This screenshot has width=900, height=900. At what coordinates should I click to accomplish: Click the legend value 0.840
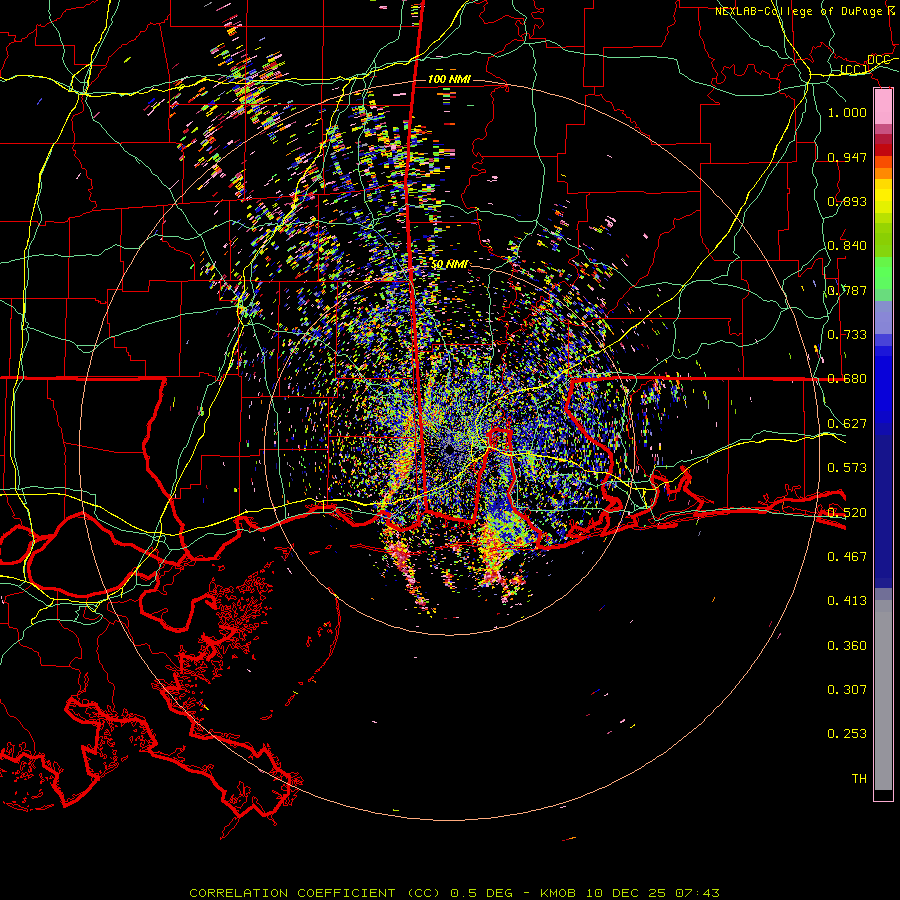pos(847,245)
